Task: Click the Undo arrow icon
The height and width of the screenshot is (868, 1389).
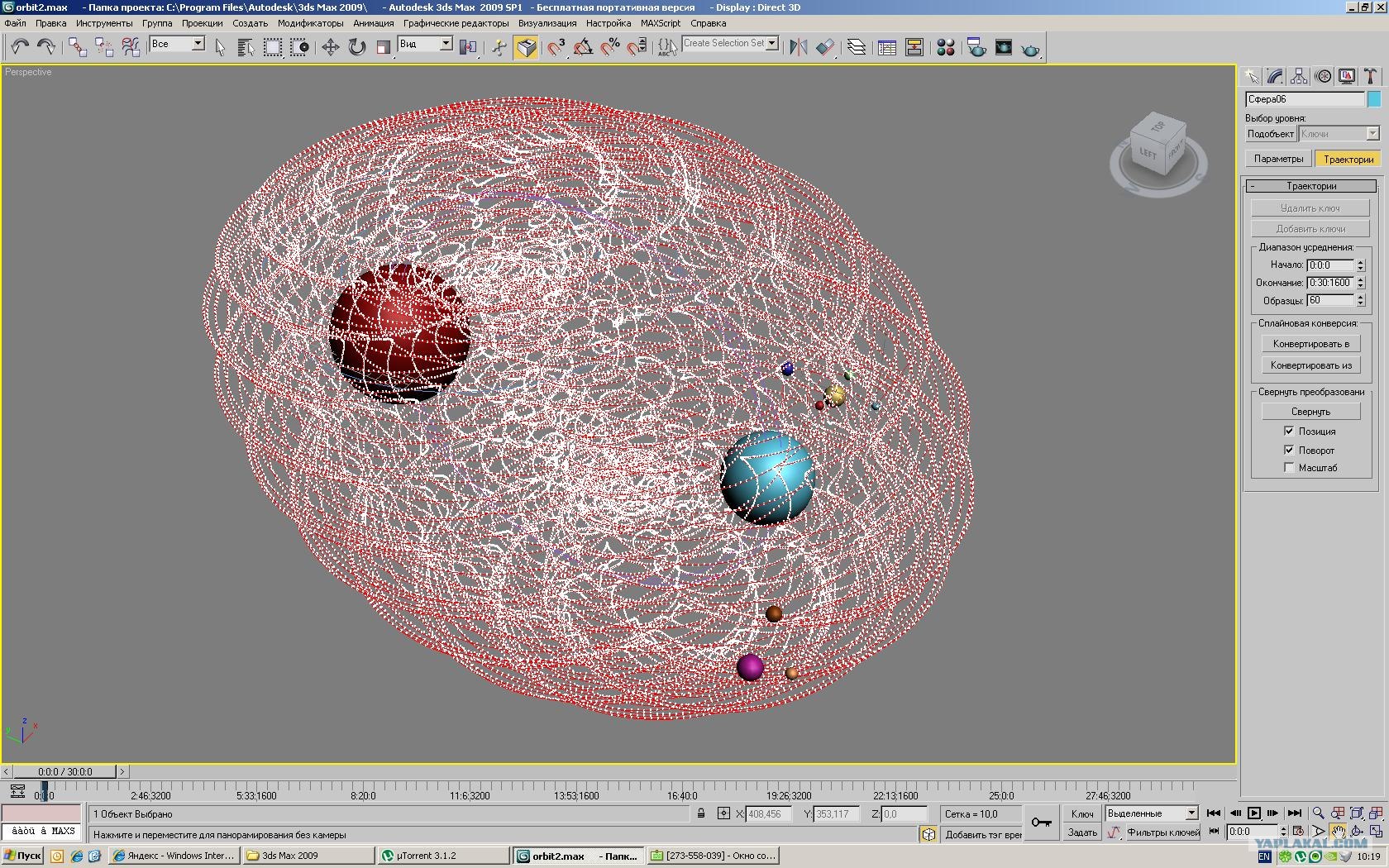Action: [21, 47]
